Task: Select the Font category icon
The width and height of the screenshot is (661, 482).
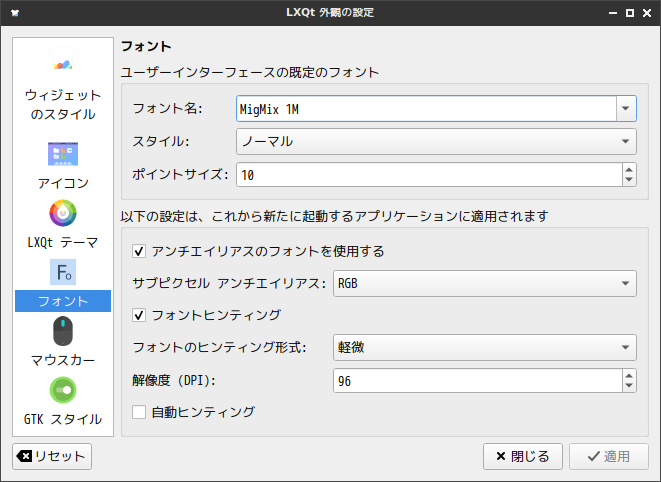Action: [62, 272]
